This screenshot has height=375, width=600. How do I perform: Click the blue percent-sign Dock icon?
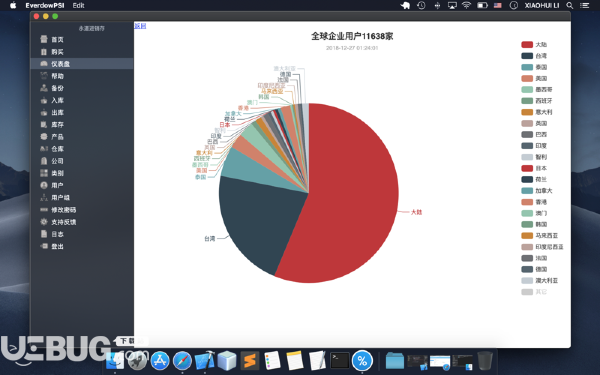coord(362,361)
